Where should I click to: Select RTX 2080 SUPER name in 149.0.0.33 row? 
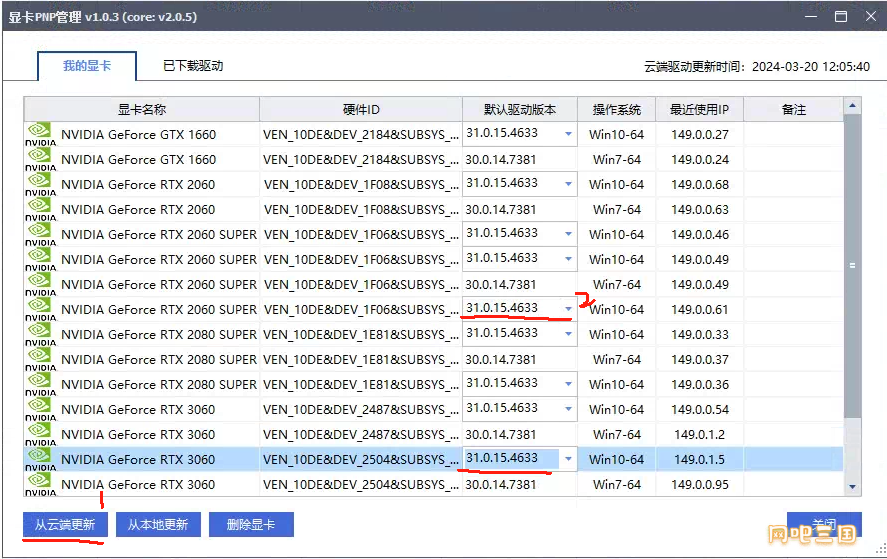[159, 334]
